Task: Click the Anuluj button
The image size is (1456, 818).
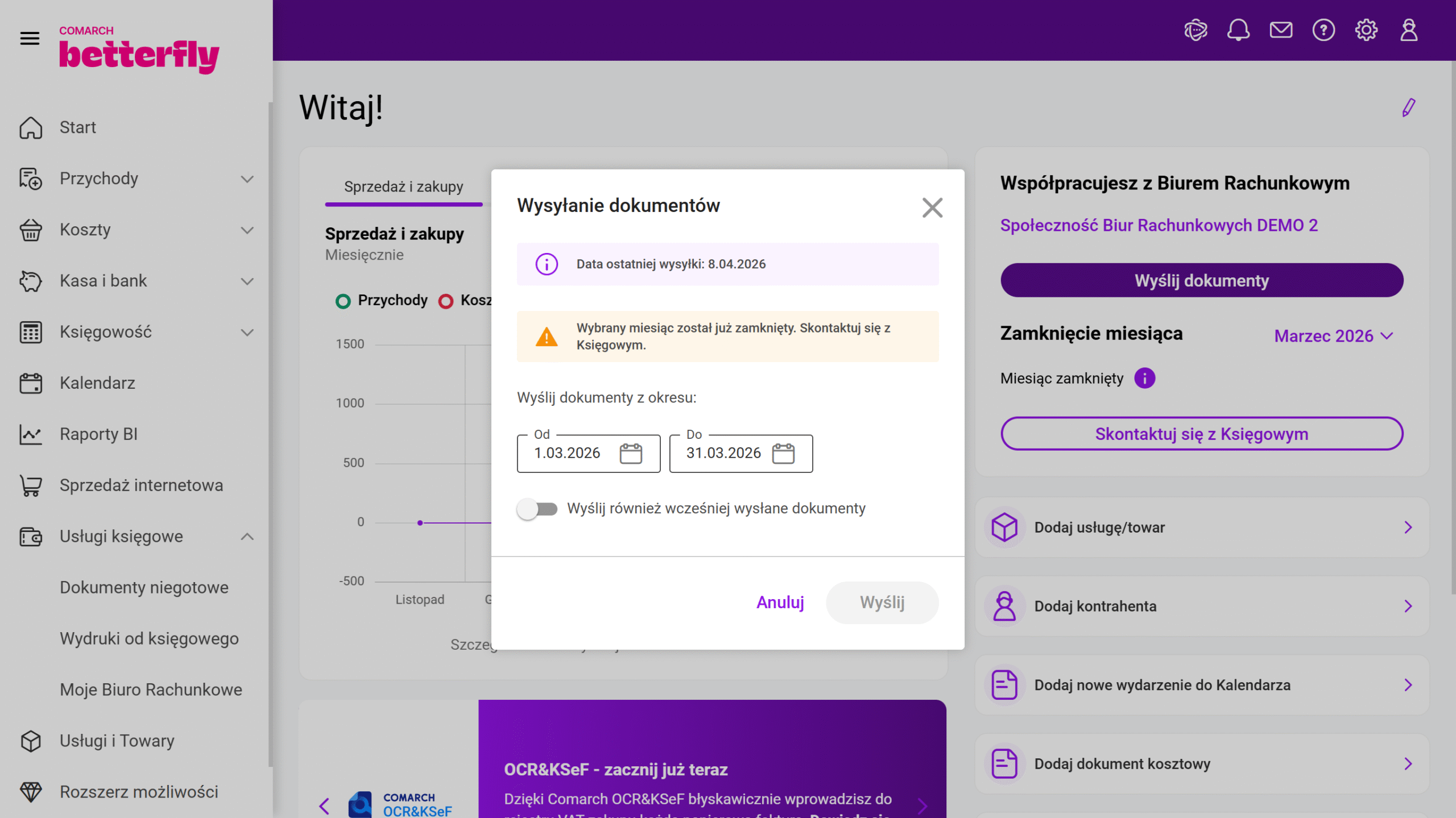Action: (x=780, y=603)
